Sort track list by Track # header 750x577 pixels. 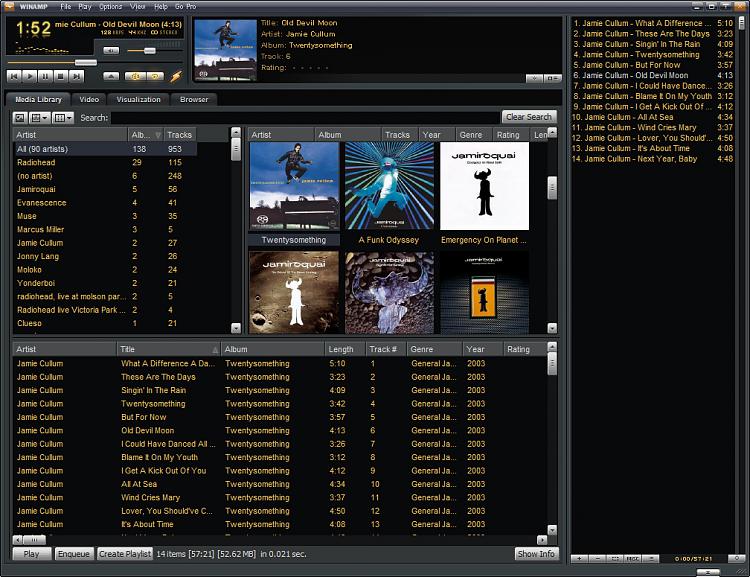click(386, 349)
